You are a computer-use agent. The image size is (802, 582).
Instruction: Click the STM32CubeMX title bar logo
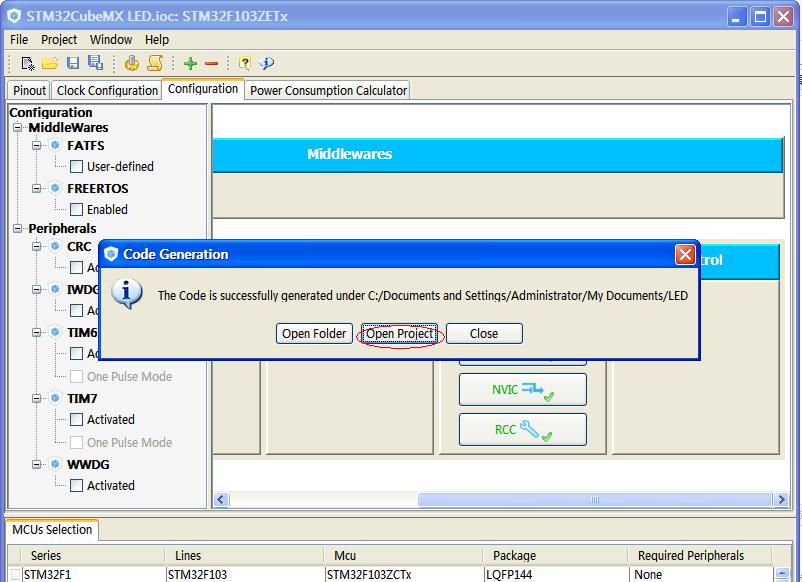point(14,16)
